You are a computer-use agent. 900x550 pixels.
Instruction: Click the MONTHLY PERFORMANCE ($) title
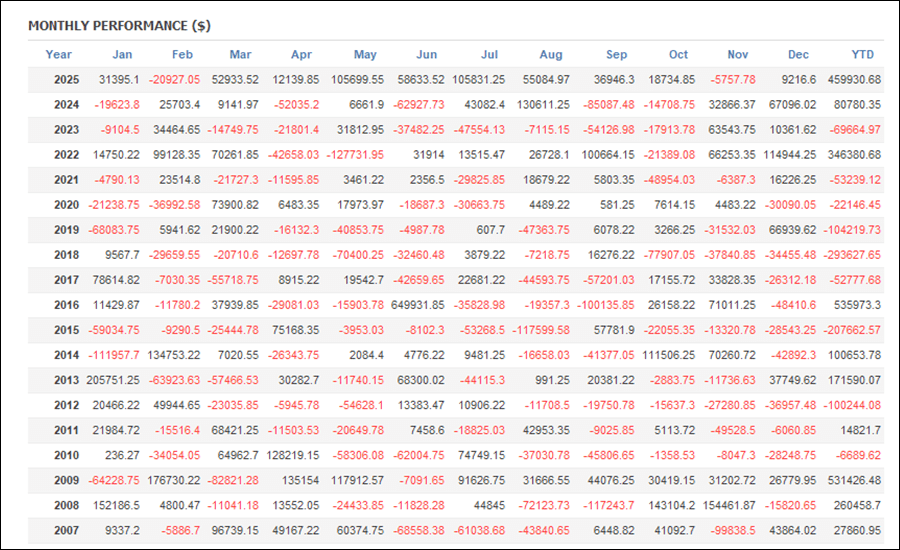click(x=119, y=25)
